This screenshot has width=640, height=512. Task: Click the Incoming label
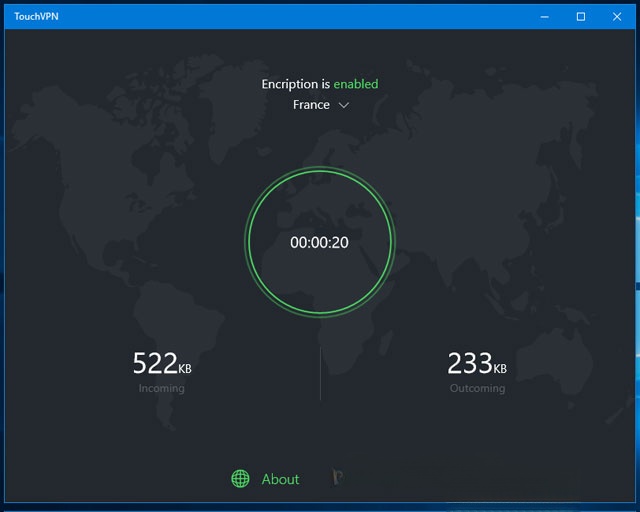pyautogui.click(x=162, y=388)
